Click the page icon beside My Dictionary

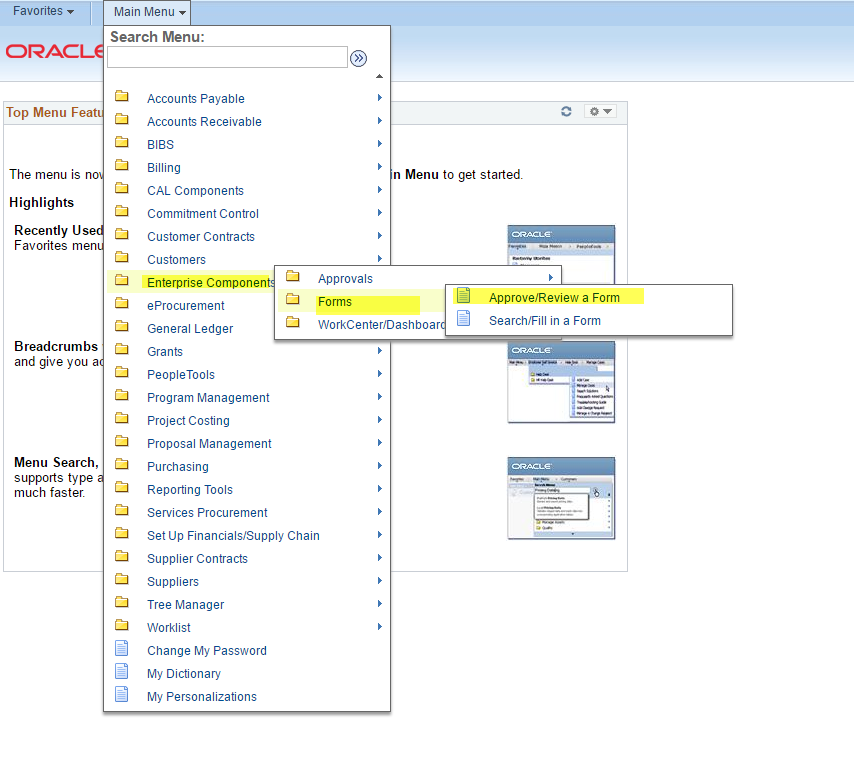pos(121,671)
